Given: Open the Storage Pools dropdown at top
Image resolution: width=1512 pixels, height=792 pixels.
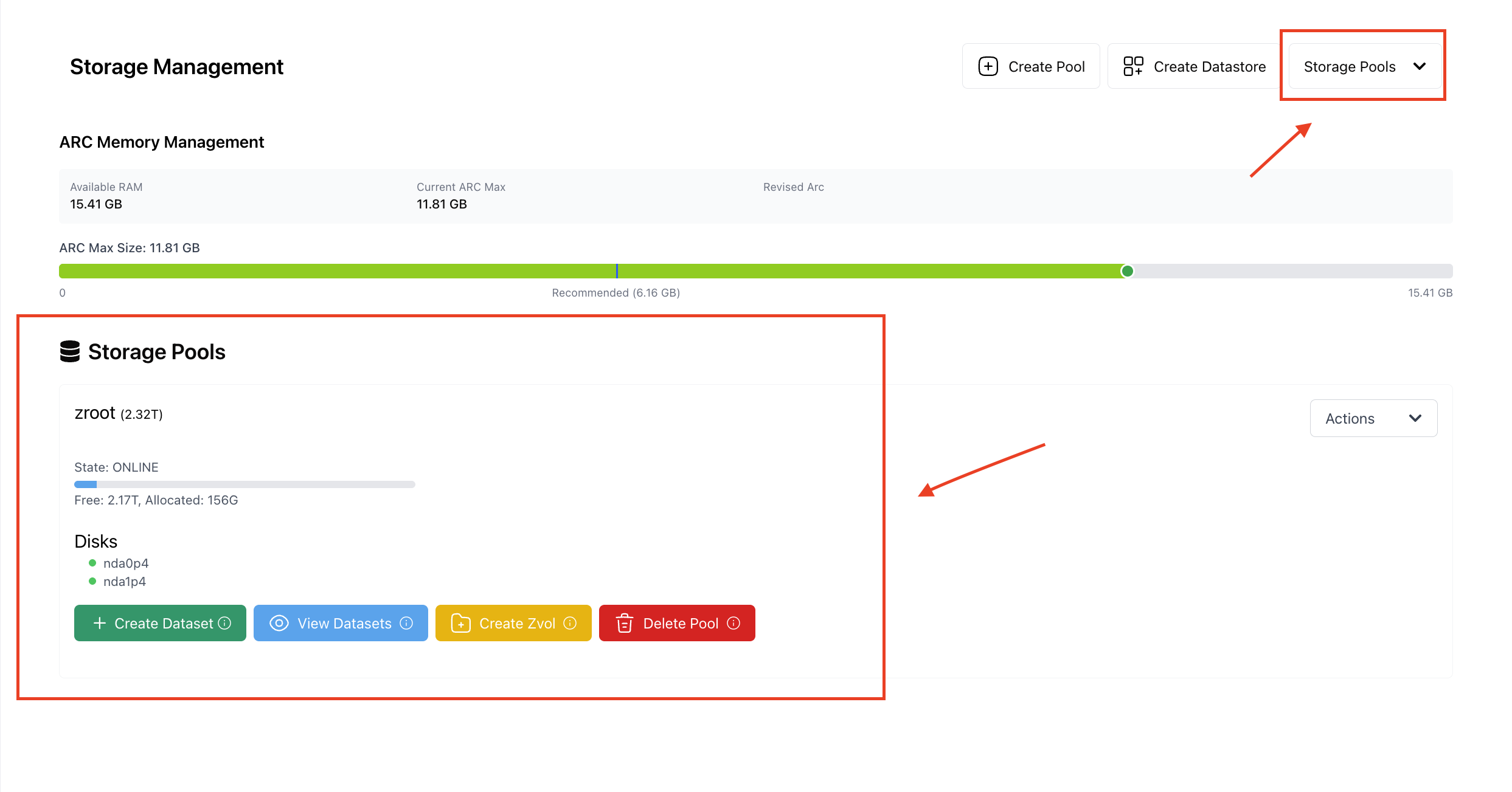Looking at the screenshot, I should [1364, 66].
